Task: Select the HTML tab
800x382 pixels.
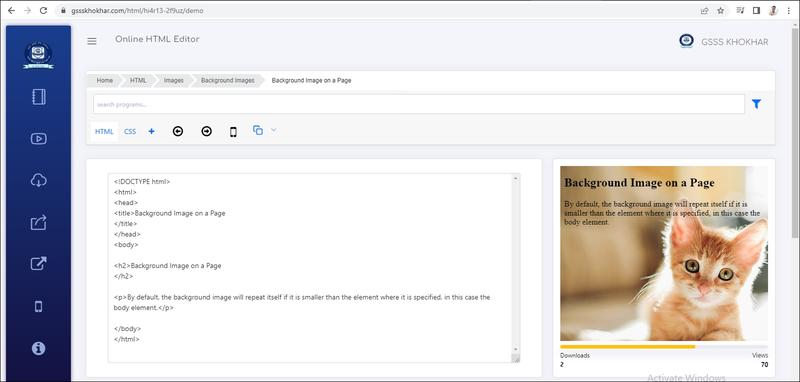Action: click(104, 132)
